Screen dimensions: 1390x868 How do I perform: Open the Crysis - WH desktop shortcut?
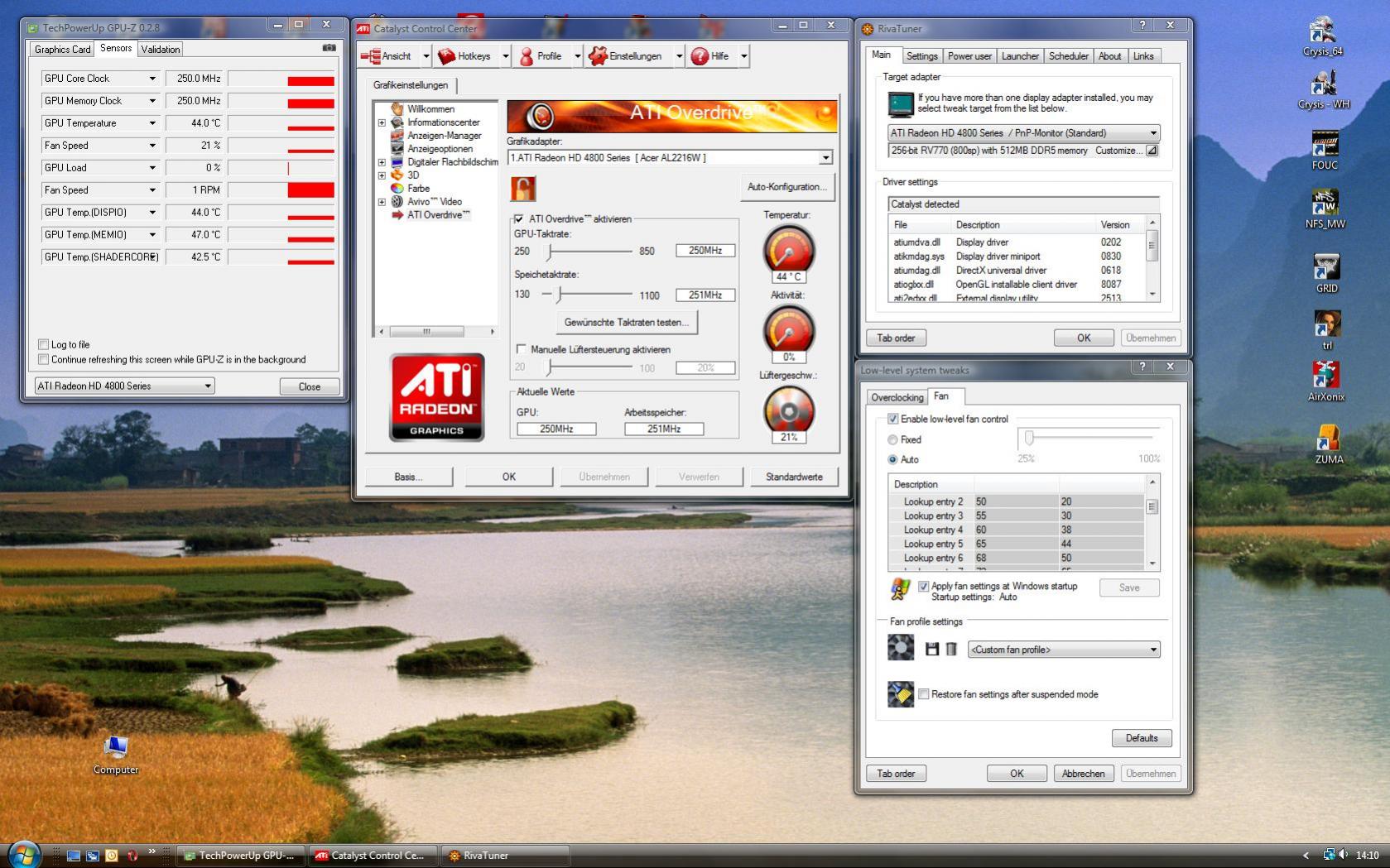[x=1323, y=90]
